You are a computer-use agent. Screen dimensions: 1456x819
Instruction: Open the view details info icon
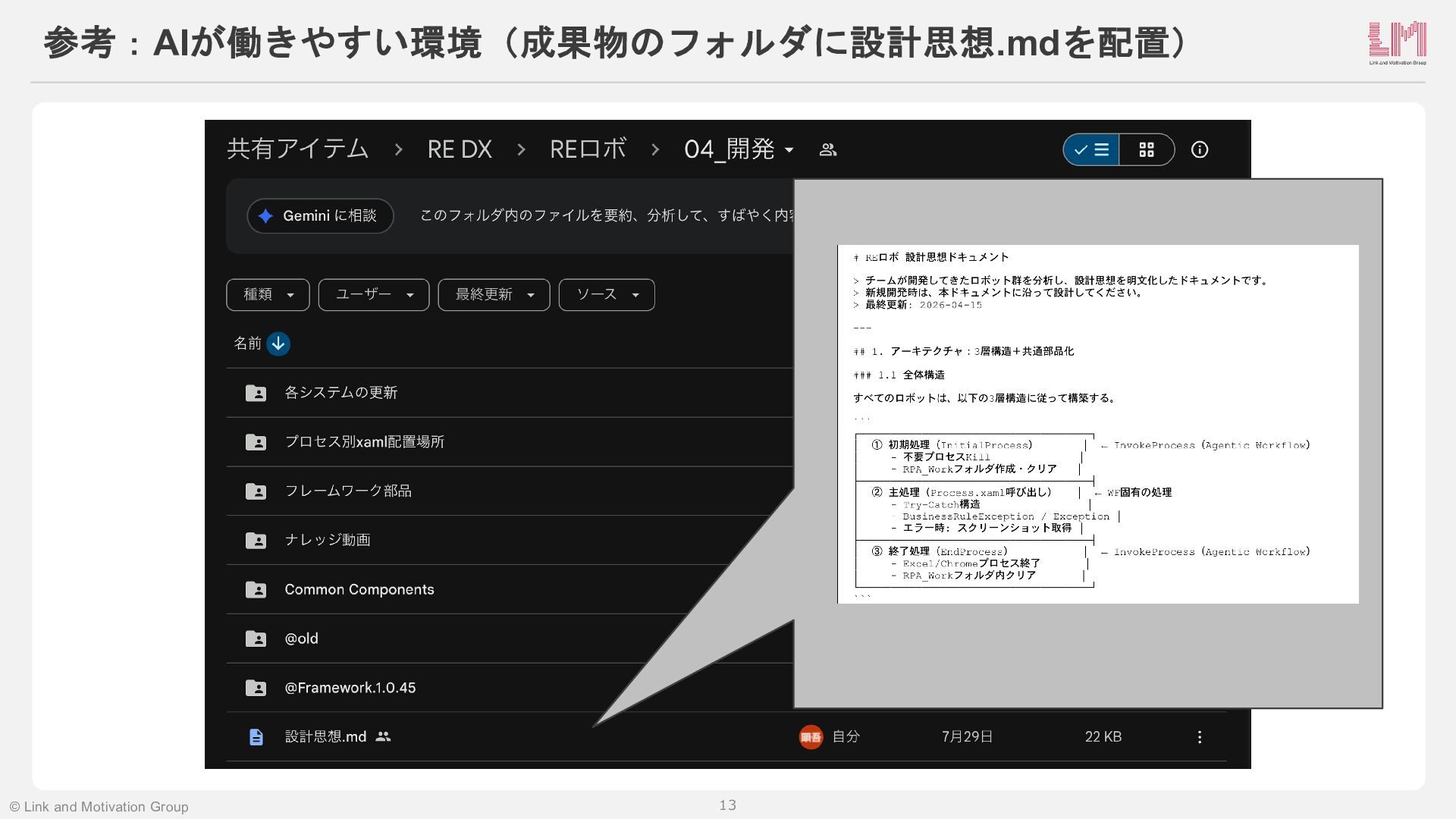[1200, 150]
